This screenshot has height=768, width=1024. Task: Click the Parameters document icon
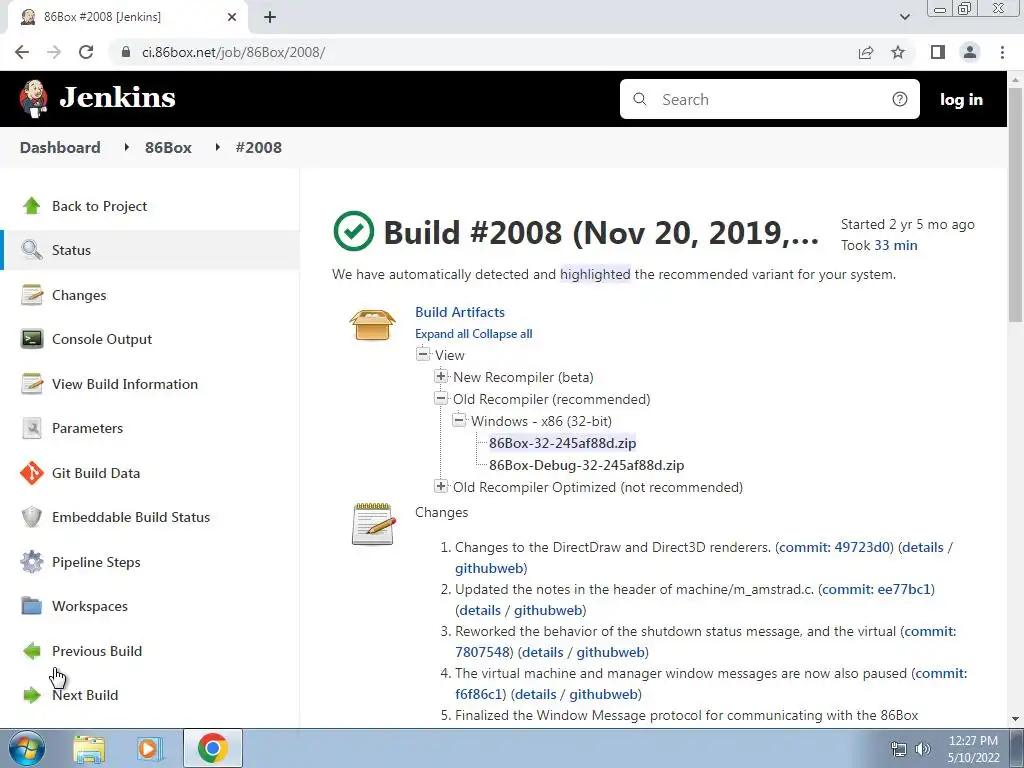point(31,428)
